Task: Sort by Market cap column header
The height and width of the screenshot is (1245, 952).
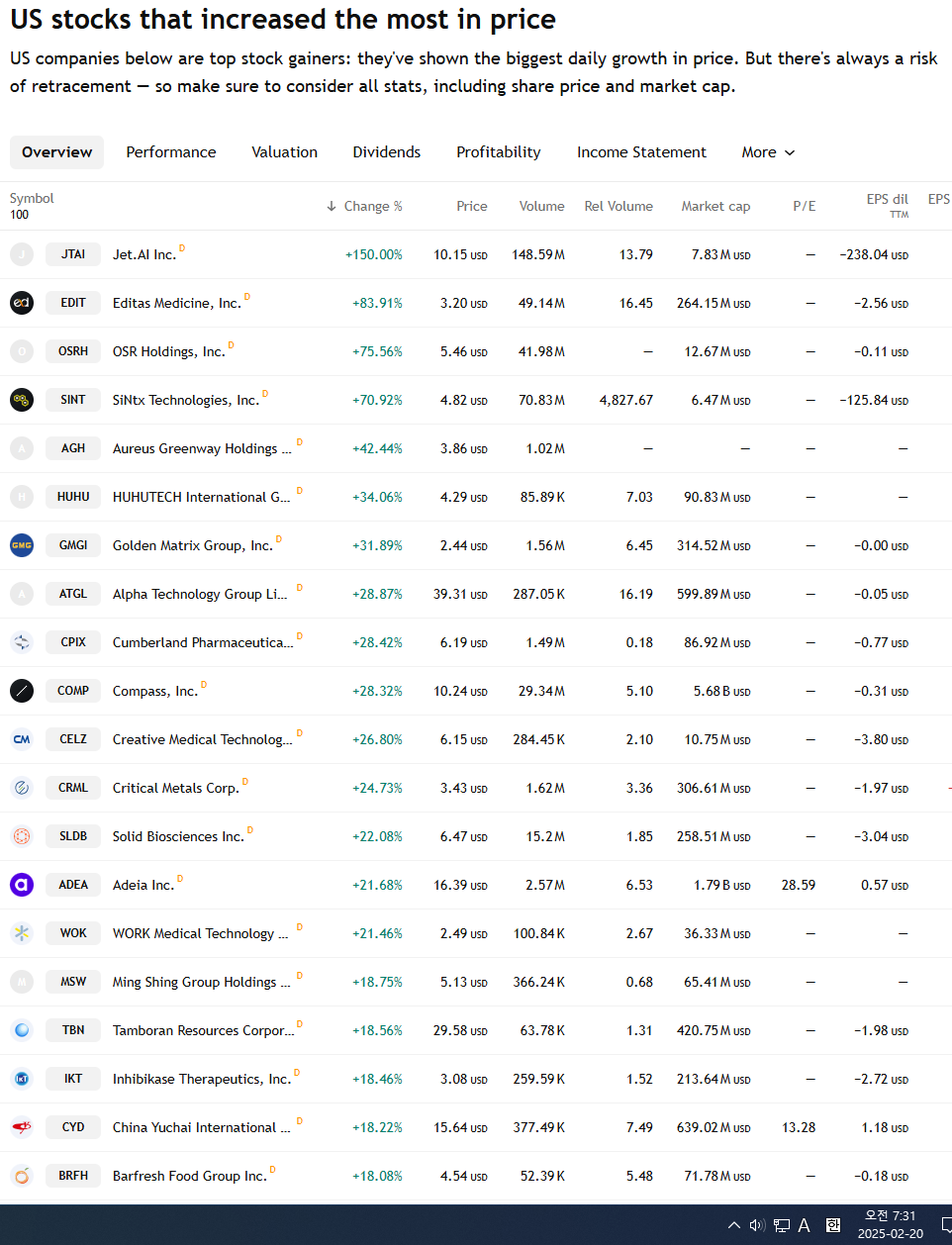Action: [x=715, y=206]
